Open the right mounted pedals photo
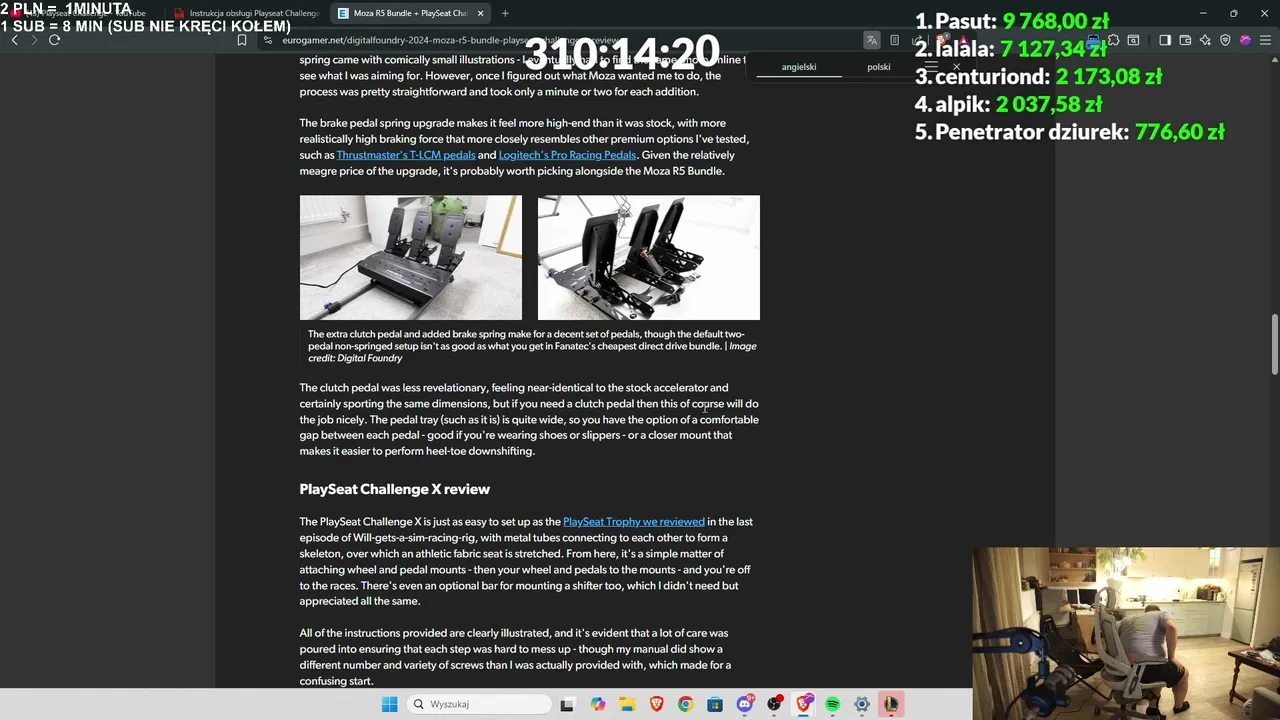The image size is (1280, 720). coord(649,258)
